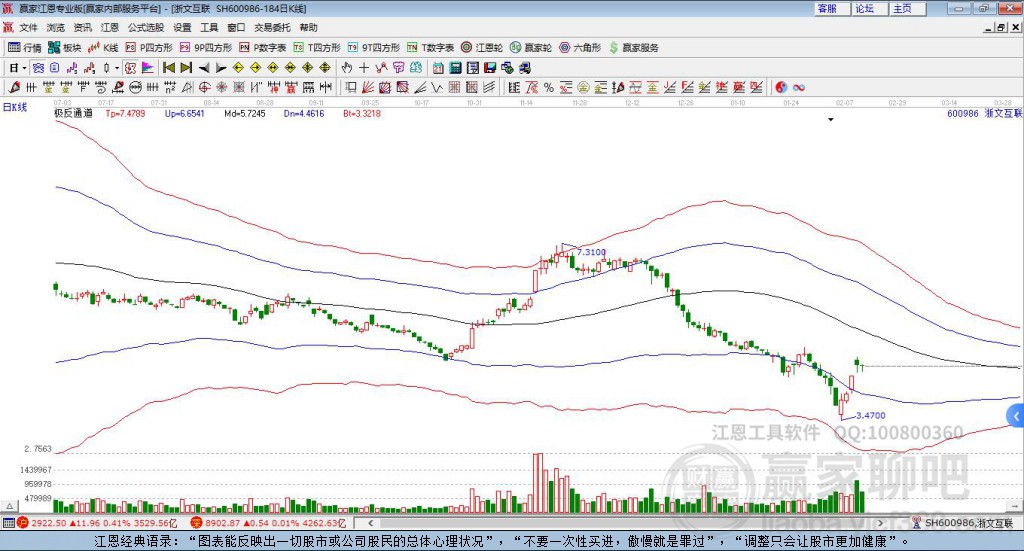
Task: Open the calculator icon
Action: tap(455, 68)
